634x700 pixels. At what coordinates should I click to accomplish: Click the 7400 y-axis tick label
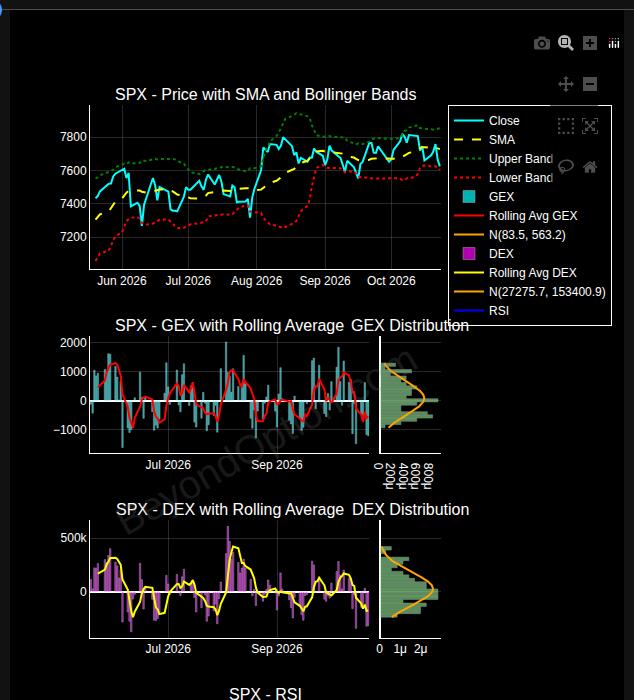click(73, 204)
